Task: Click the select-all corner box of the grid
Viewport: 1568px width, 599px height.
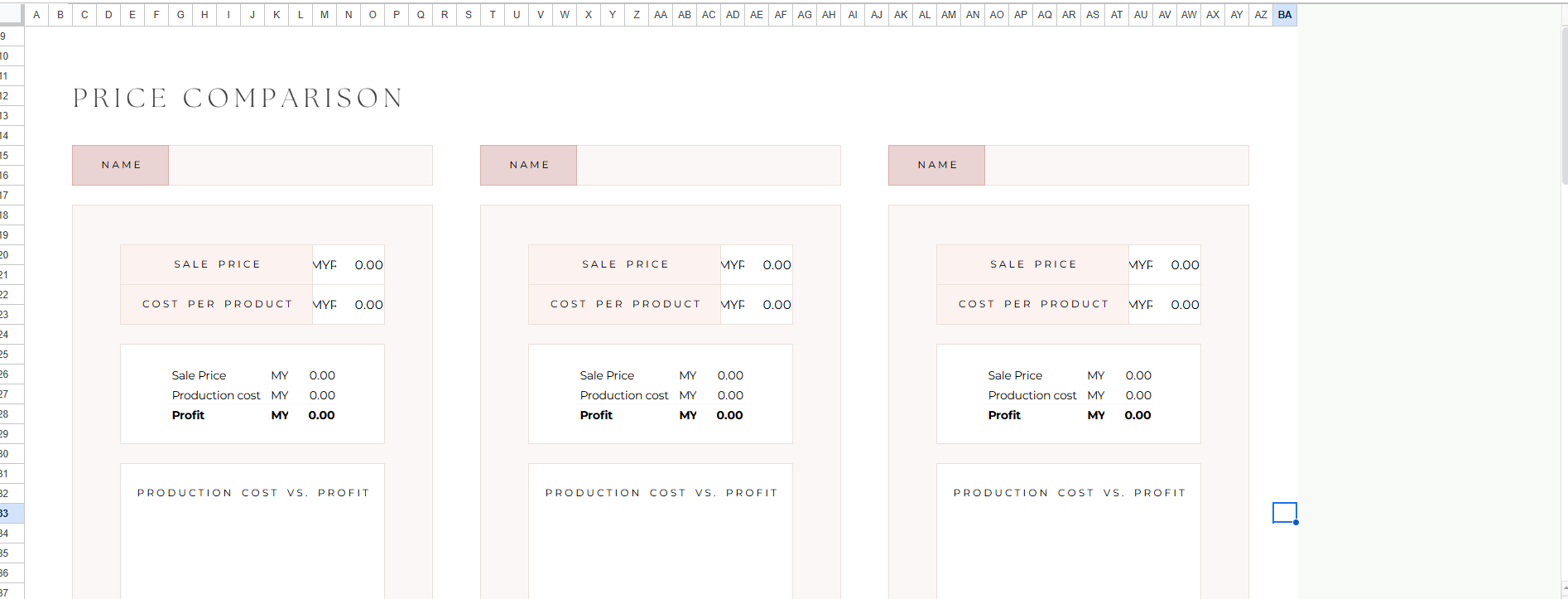Action: 12,15
